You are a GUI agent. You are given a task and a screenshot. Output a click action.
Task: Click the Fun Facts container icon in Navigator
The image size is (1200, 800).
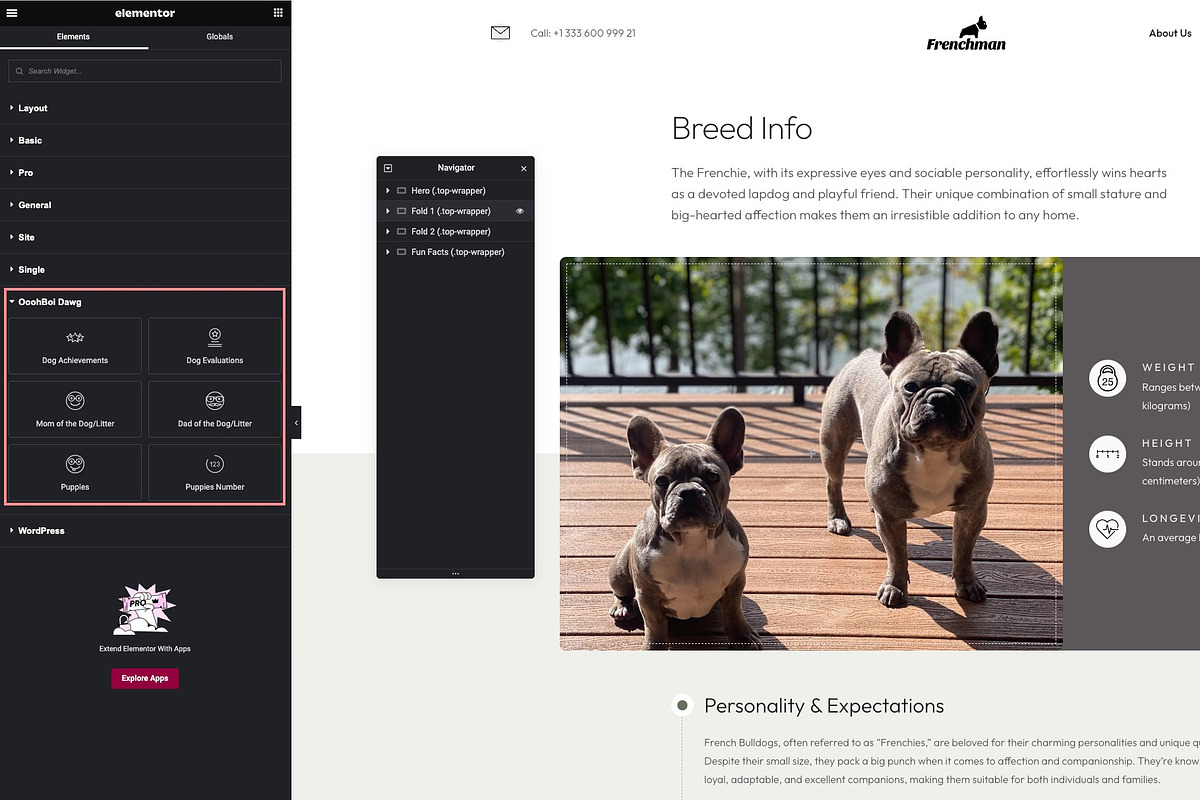point(401,252)
